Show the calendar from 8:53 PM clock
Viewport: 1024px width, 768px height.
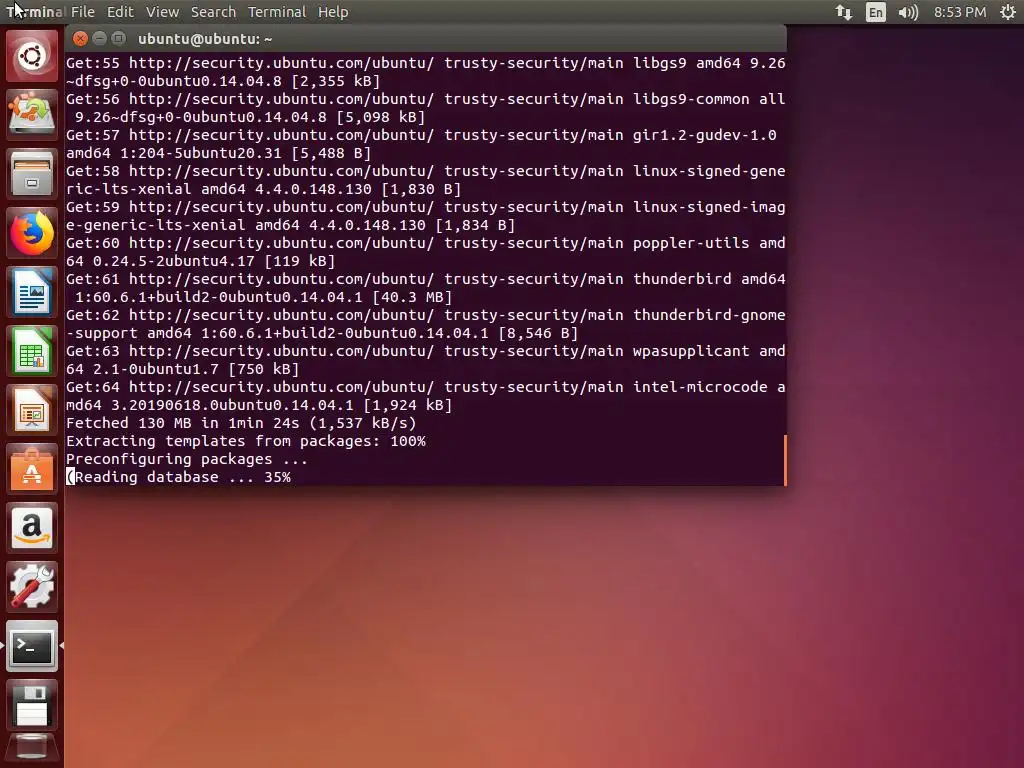[960, 12]
